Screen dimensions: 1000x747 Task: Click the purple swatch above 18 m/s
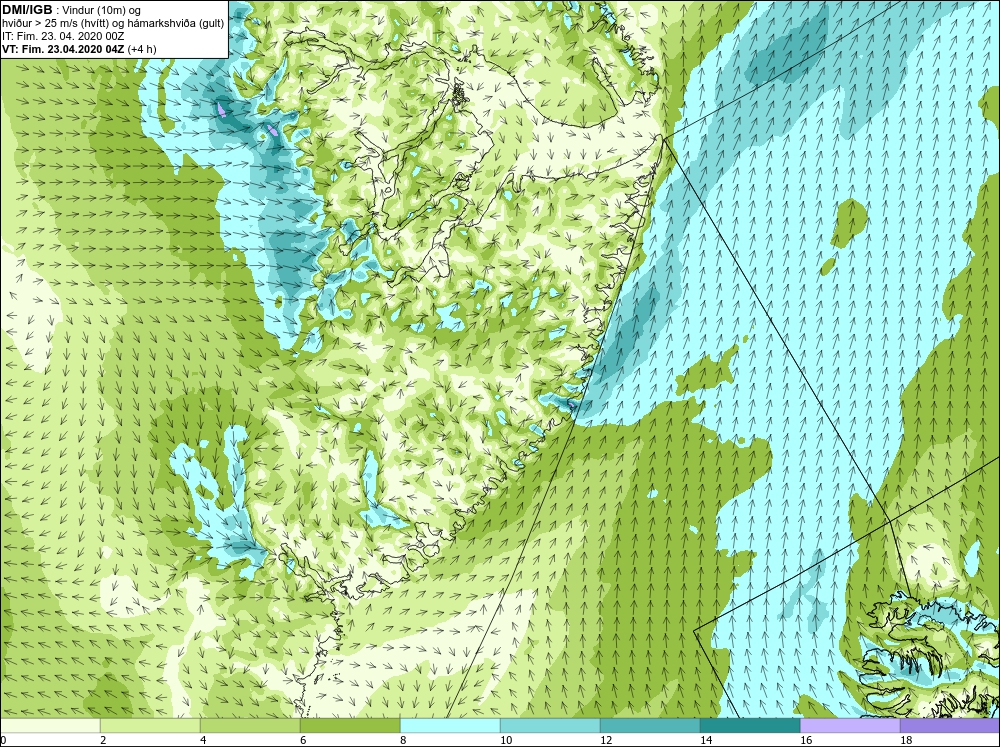[x=950, y=726]
